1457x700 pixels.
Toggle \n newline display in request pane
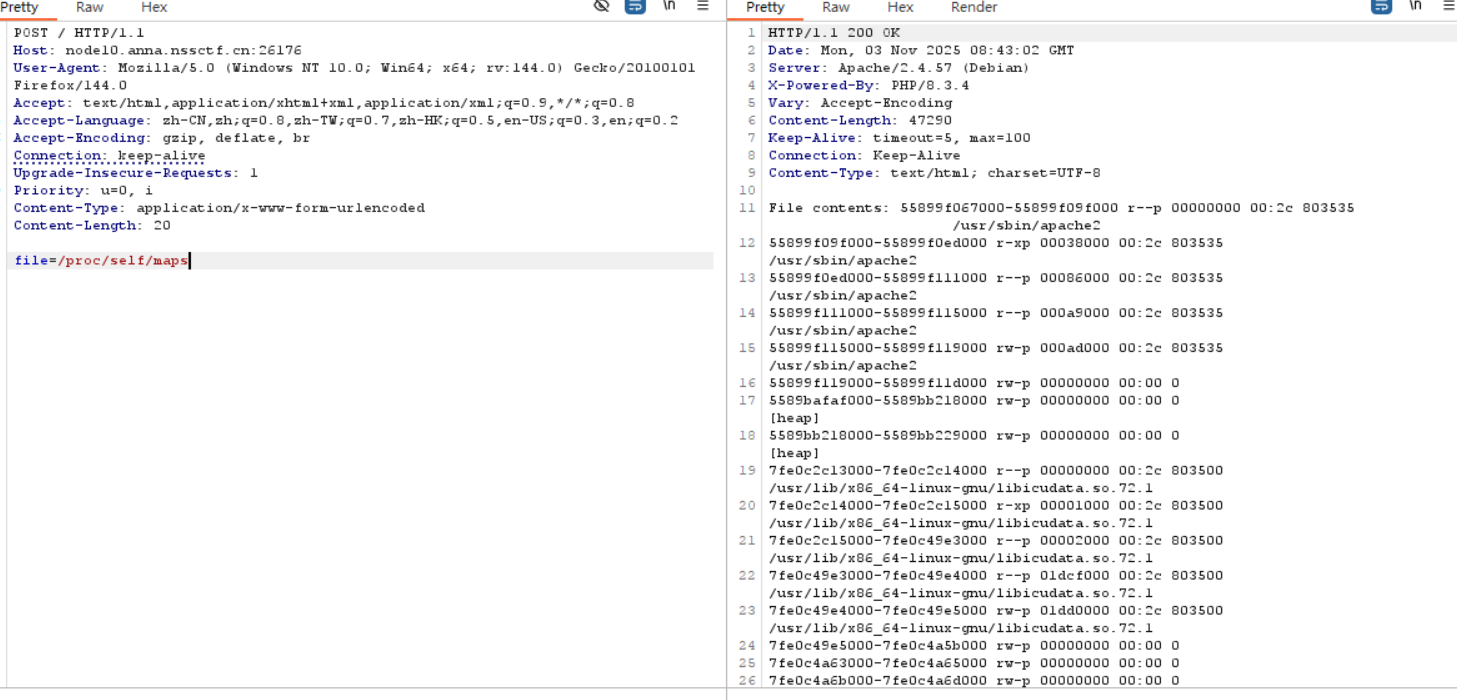(669, 6)
